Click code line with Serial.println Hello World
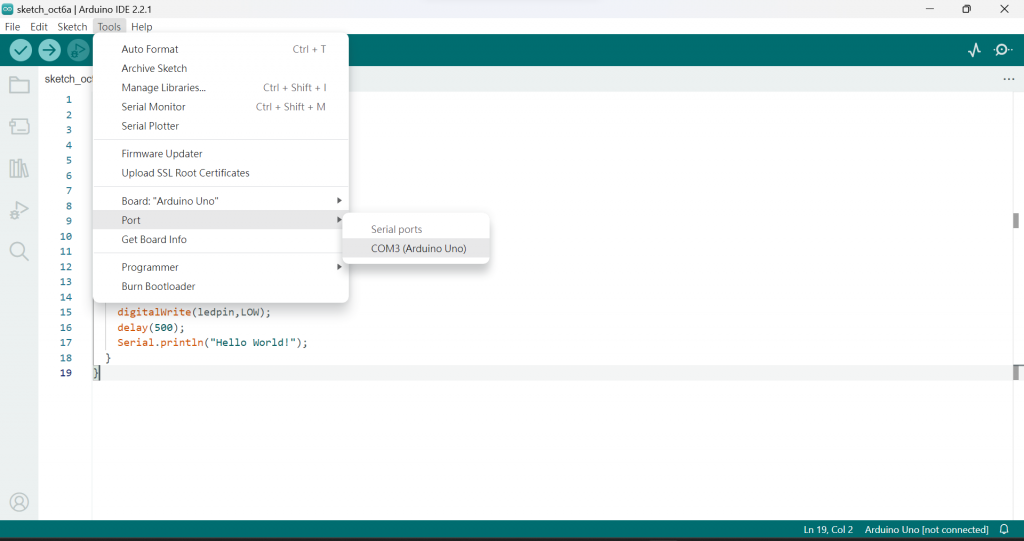The image size is (1024, 541). 212,342
